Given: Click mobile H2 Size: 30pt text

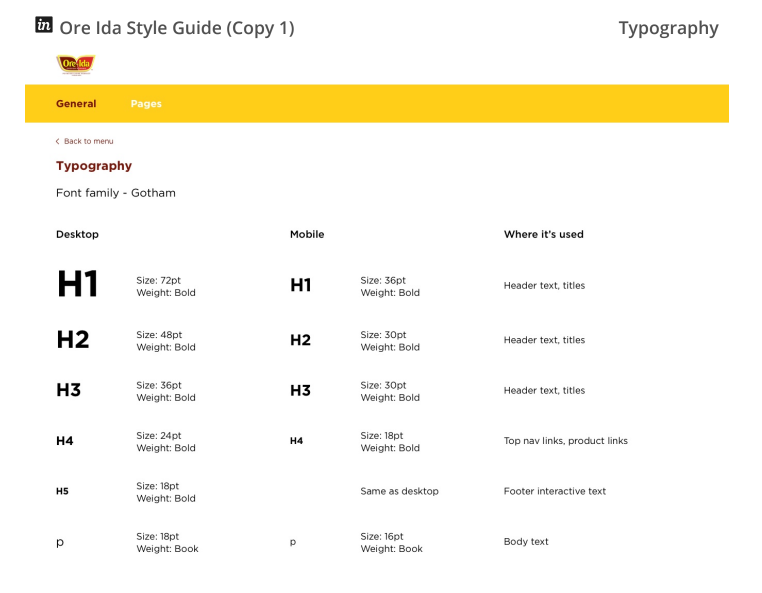Looking at the screenshot, I should 383,335.
